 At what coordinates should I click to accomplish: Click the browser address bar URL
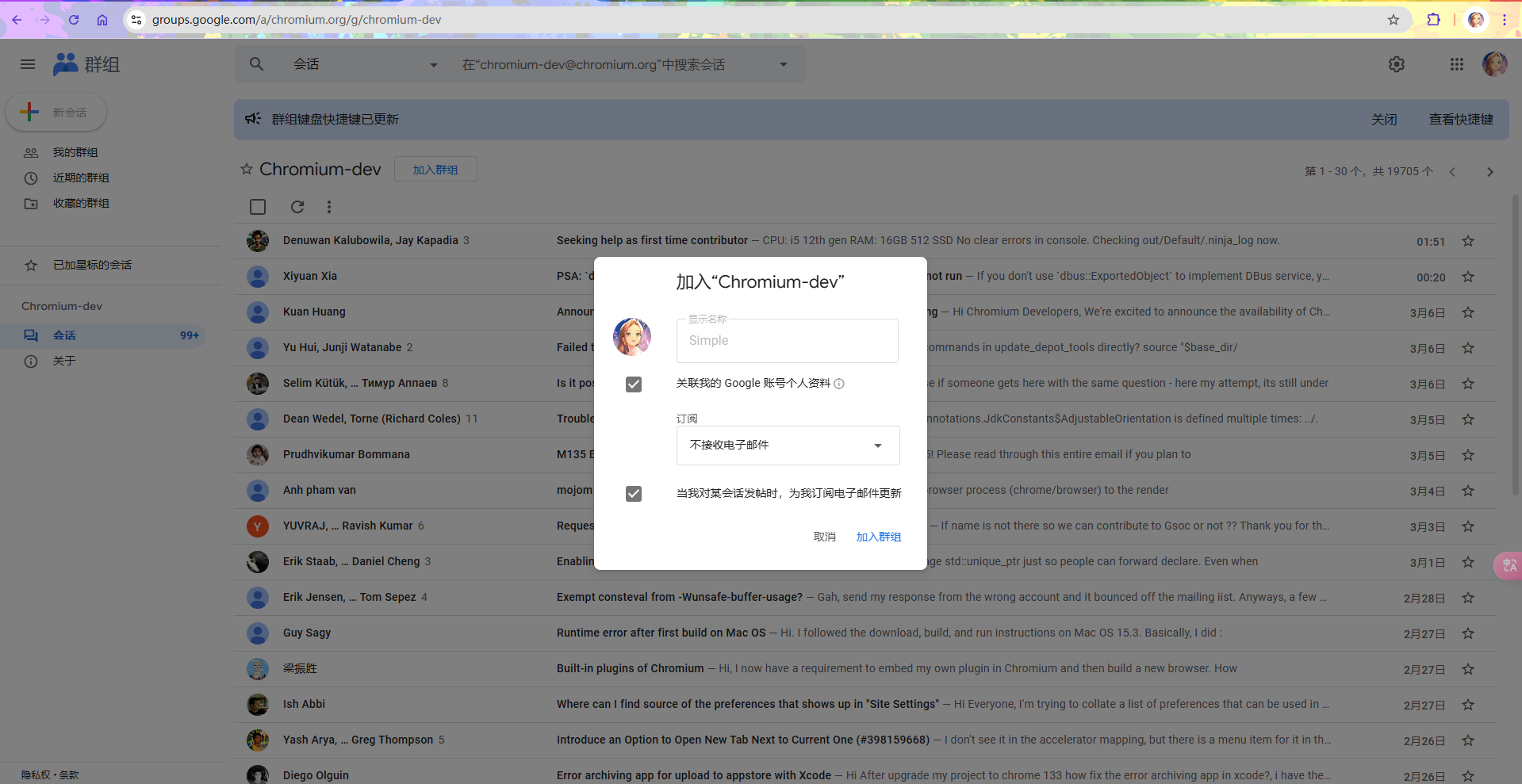(297, 20)
